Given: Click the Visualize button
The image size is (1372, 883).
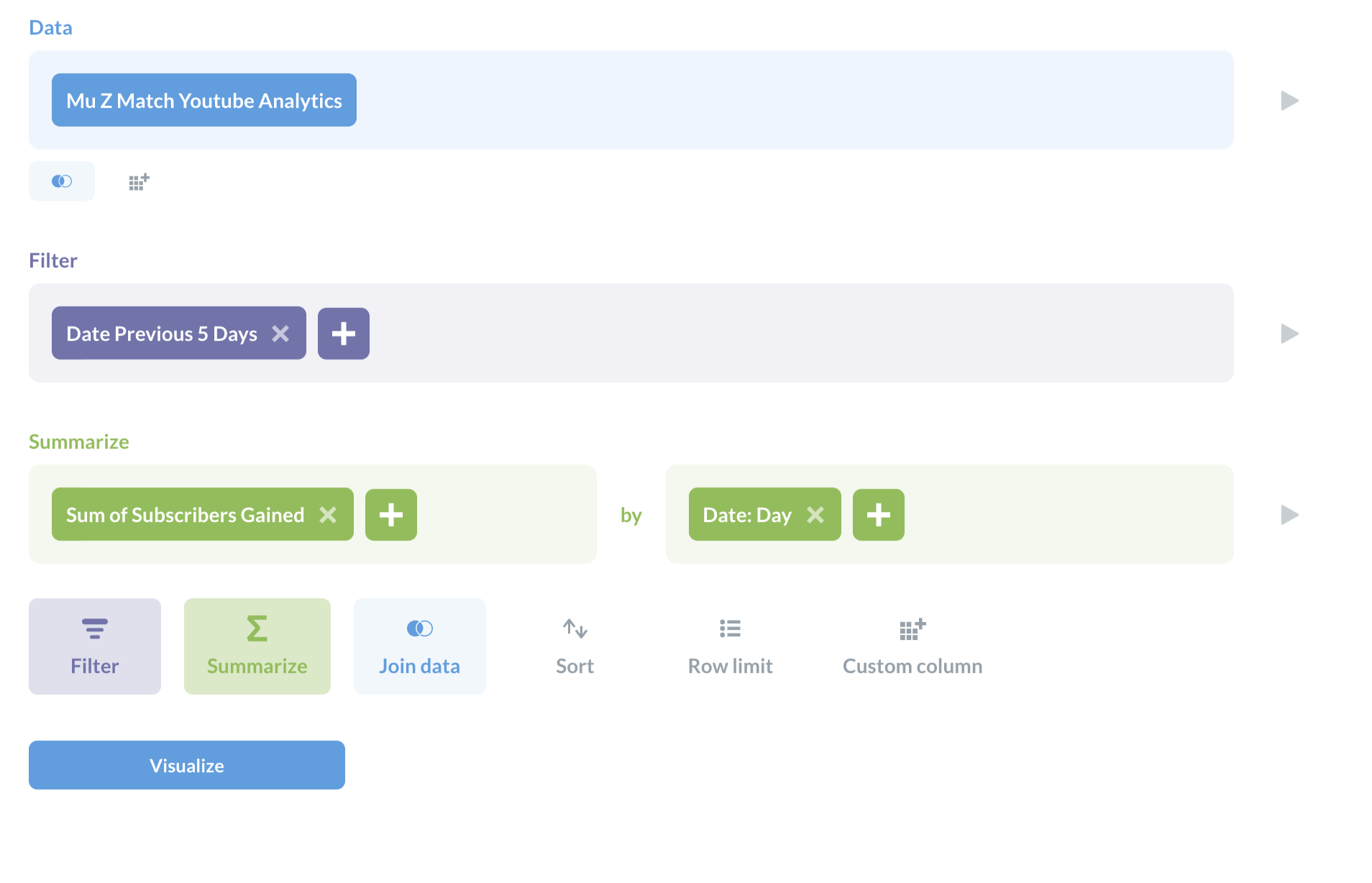Looking at the screenshot, I should [187, 765].
